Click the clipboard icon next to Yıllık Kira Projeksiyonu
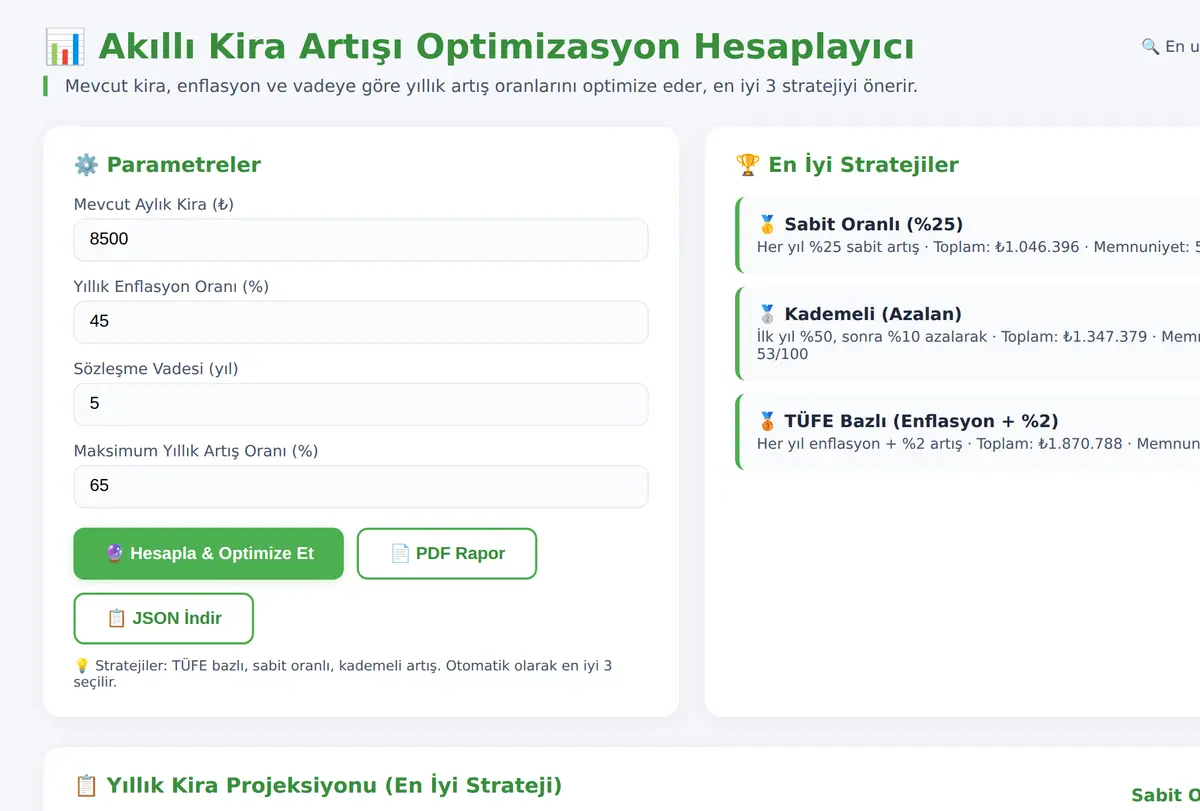This screenshot has height=811, width=1200. pos(87,785)
